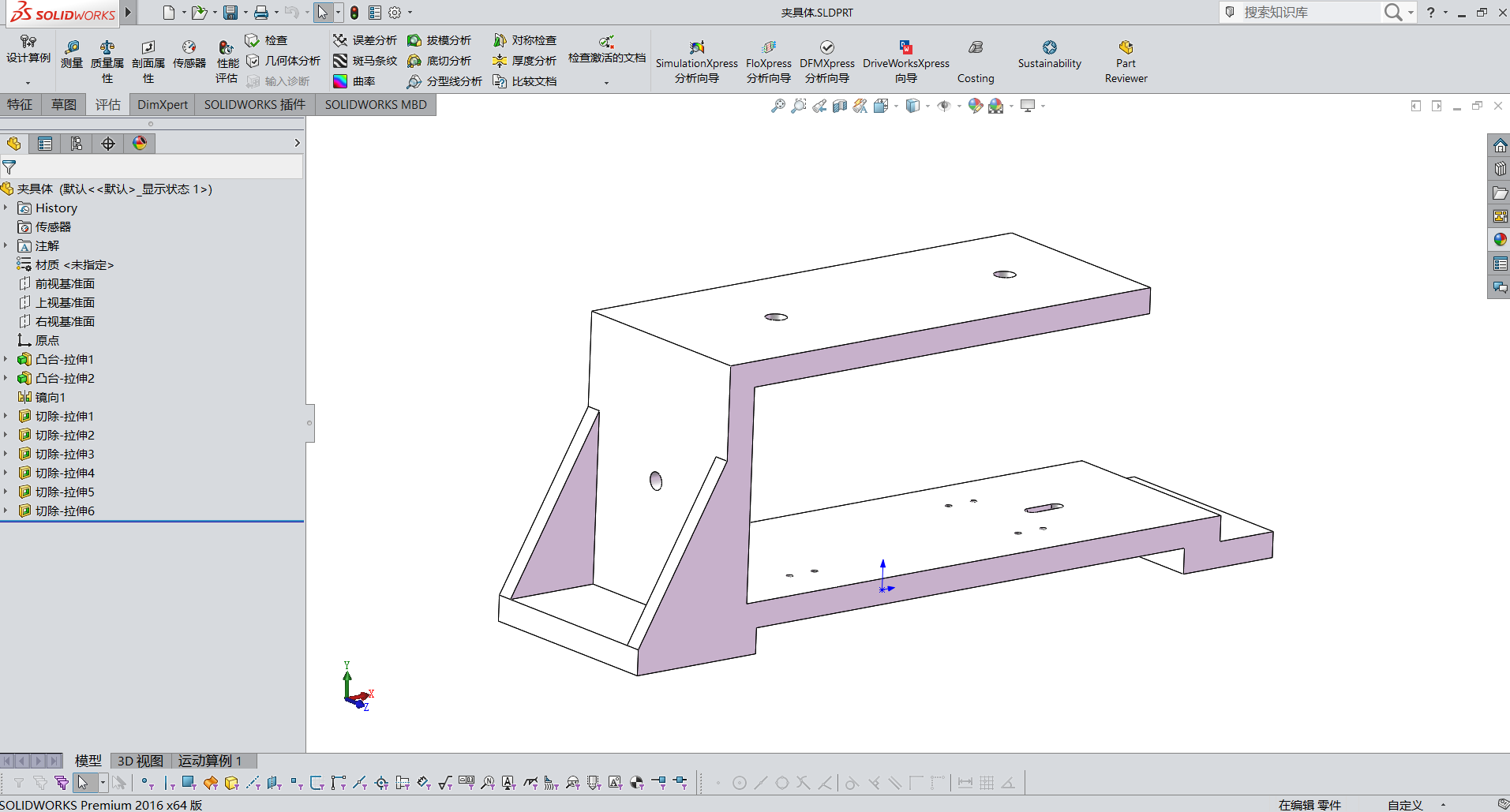This screenshot has height=812, width=1510.
Task: Open the SOLIDWORKS Resources home pane
Action: coord(1500,145)
